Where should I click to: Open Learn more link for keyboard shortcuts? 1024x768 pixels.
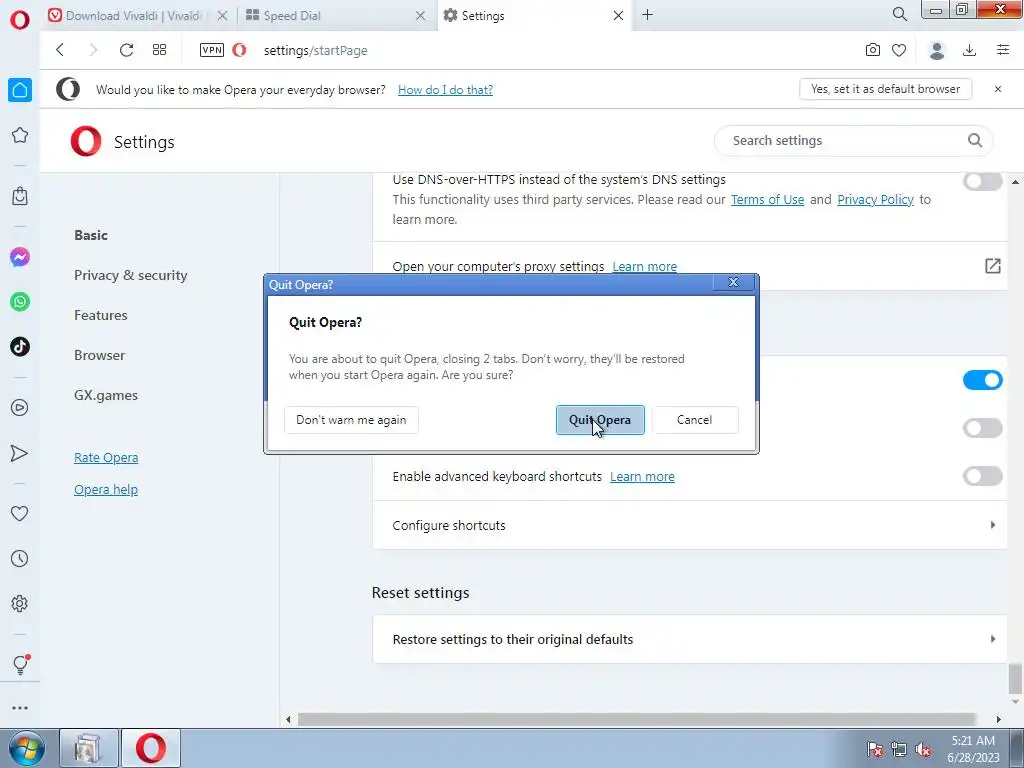pos(642,477)
